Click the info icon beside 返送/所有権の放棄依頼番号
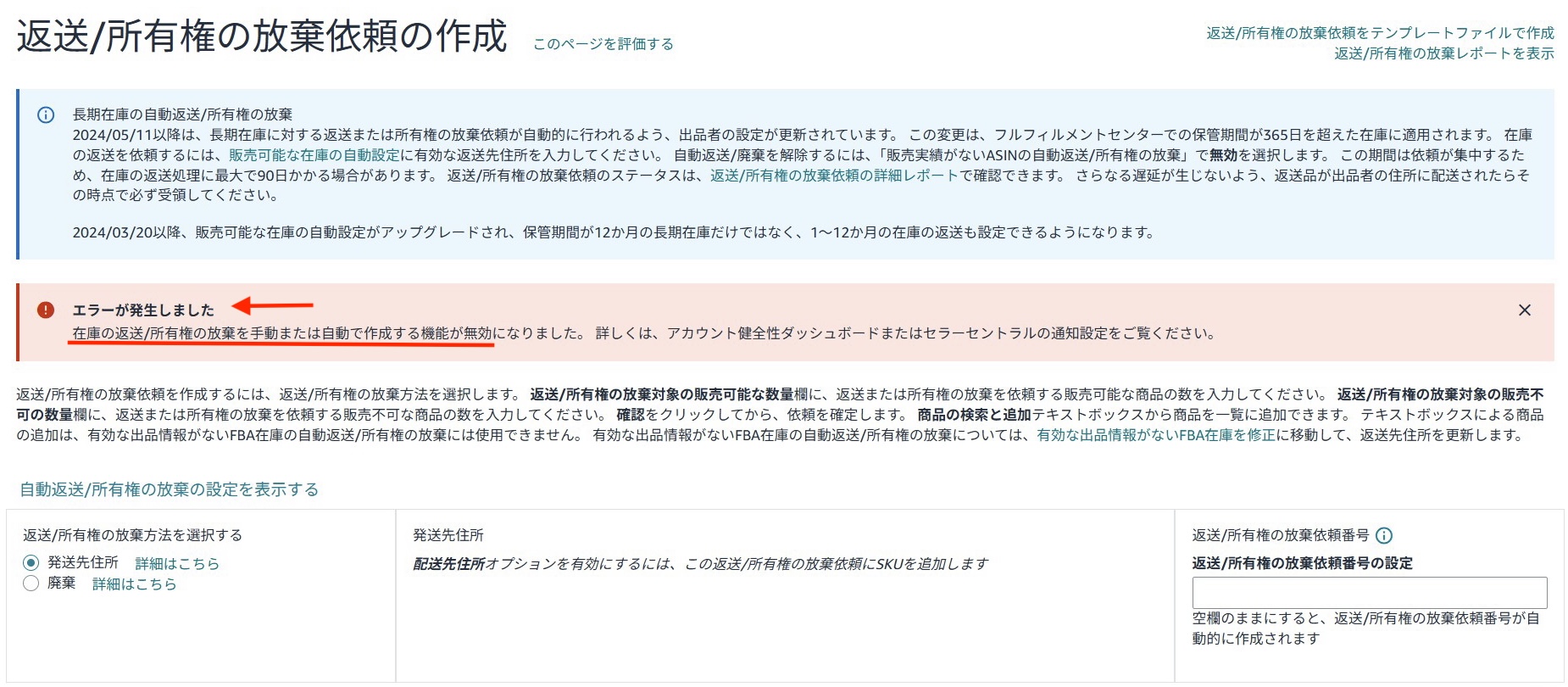 [x=1384, y=535]
